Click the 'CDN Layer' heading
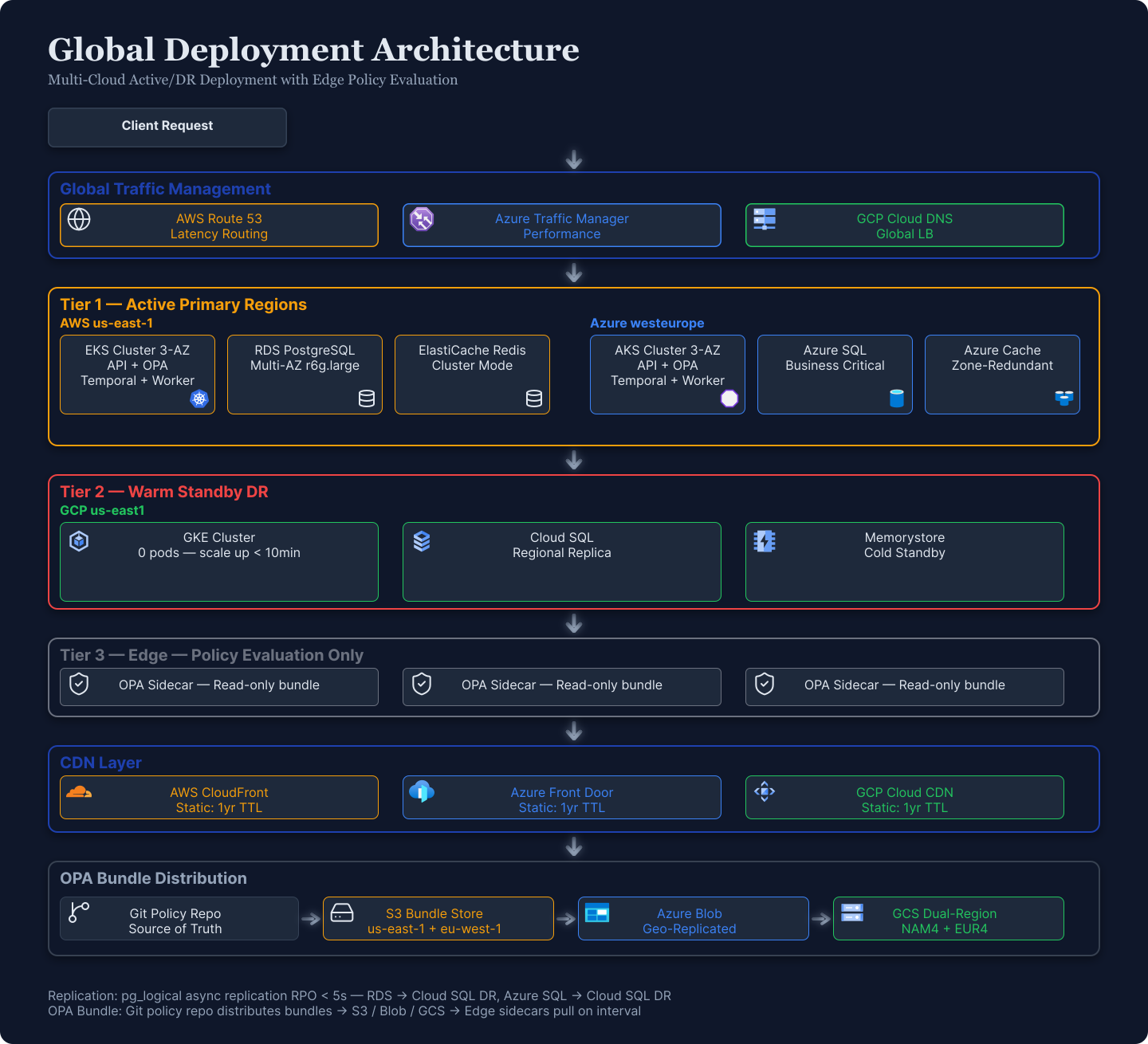Screen dimensions: 1148x1044 click(x=100, y=763)
